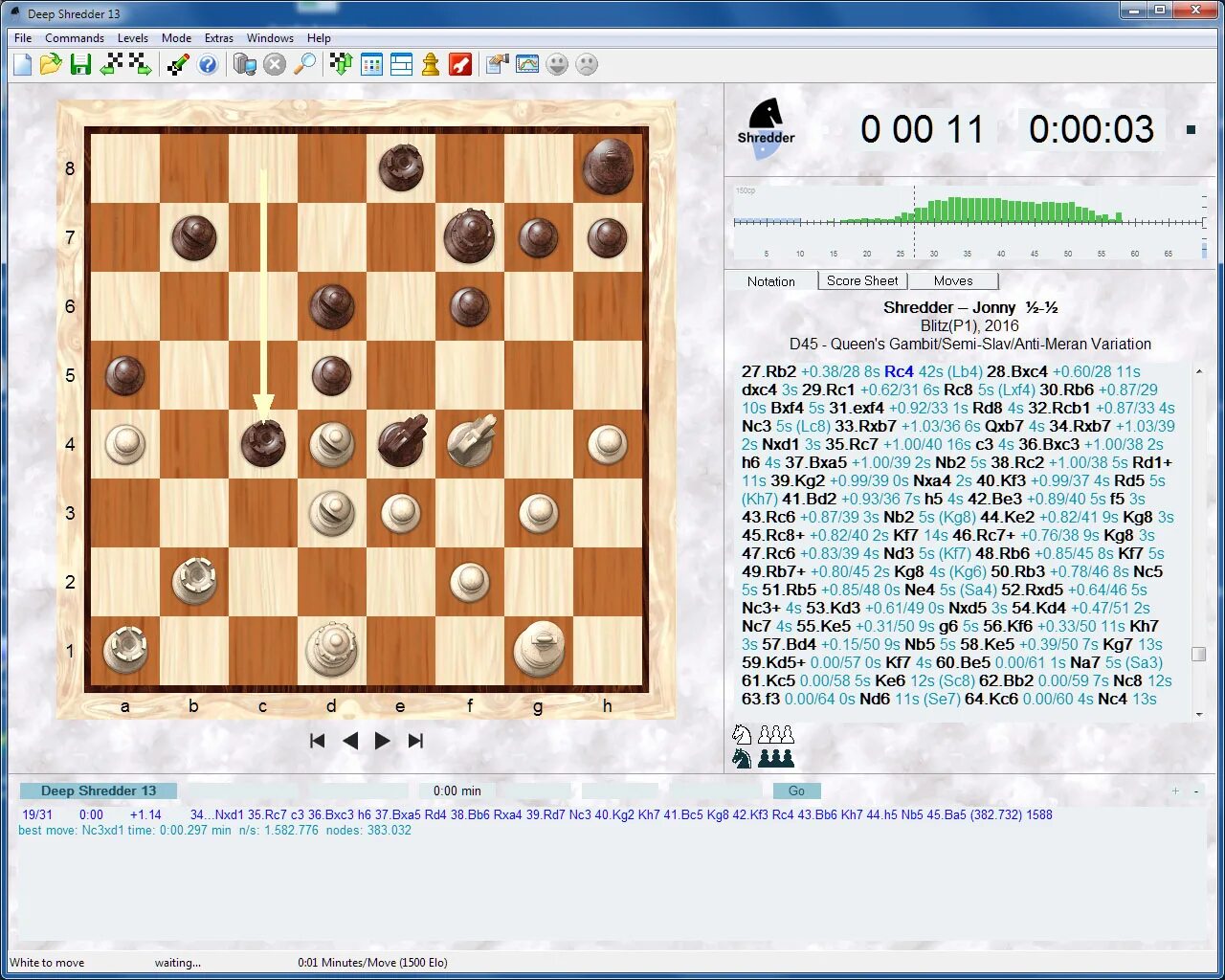Click the chessboard left green arrow icon

click(x=111, y=64)
